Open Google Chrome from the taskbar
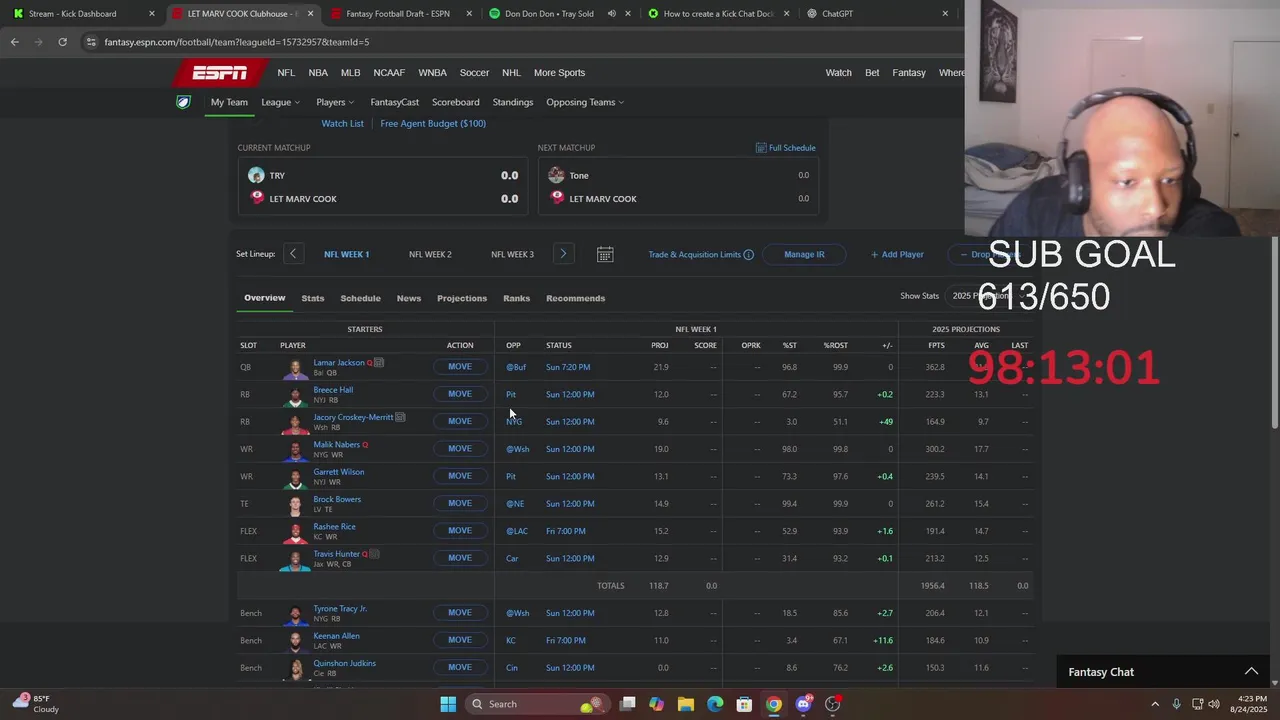The height and width of the screenshot is (720, 1280). (x=774, y=704)
